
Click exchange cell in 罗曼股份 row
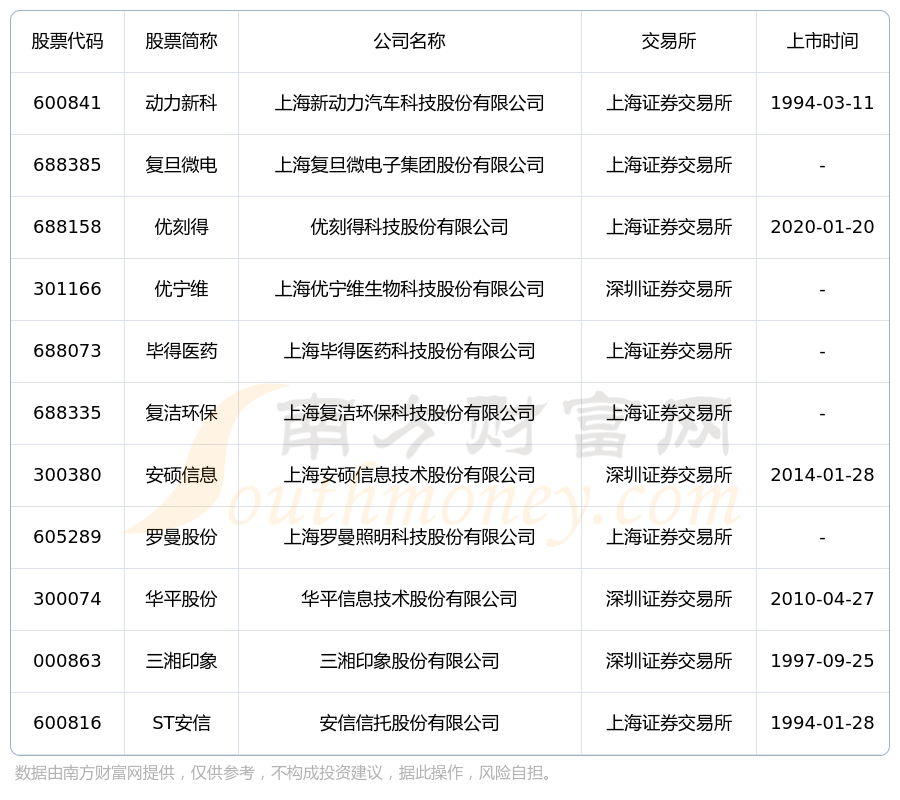tap(669, 537)
